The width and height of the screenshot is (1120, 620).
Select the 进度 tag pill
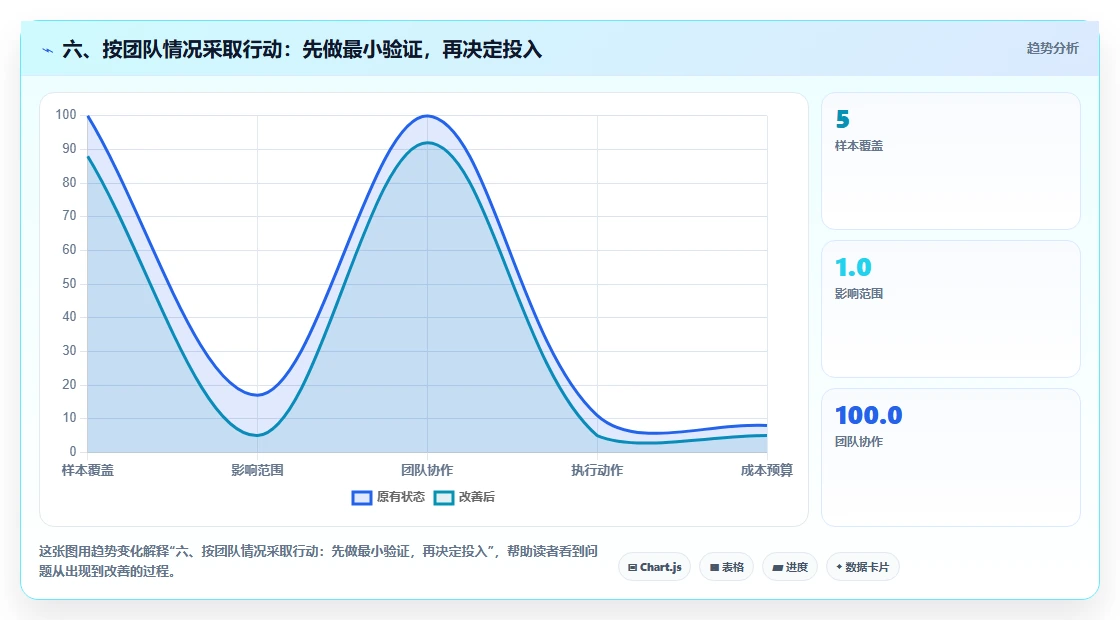790,567
